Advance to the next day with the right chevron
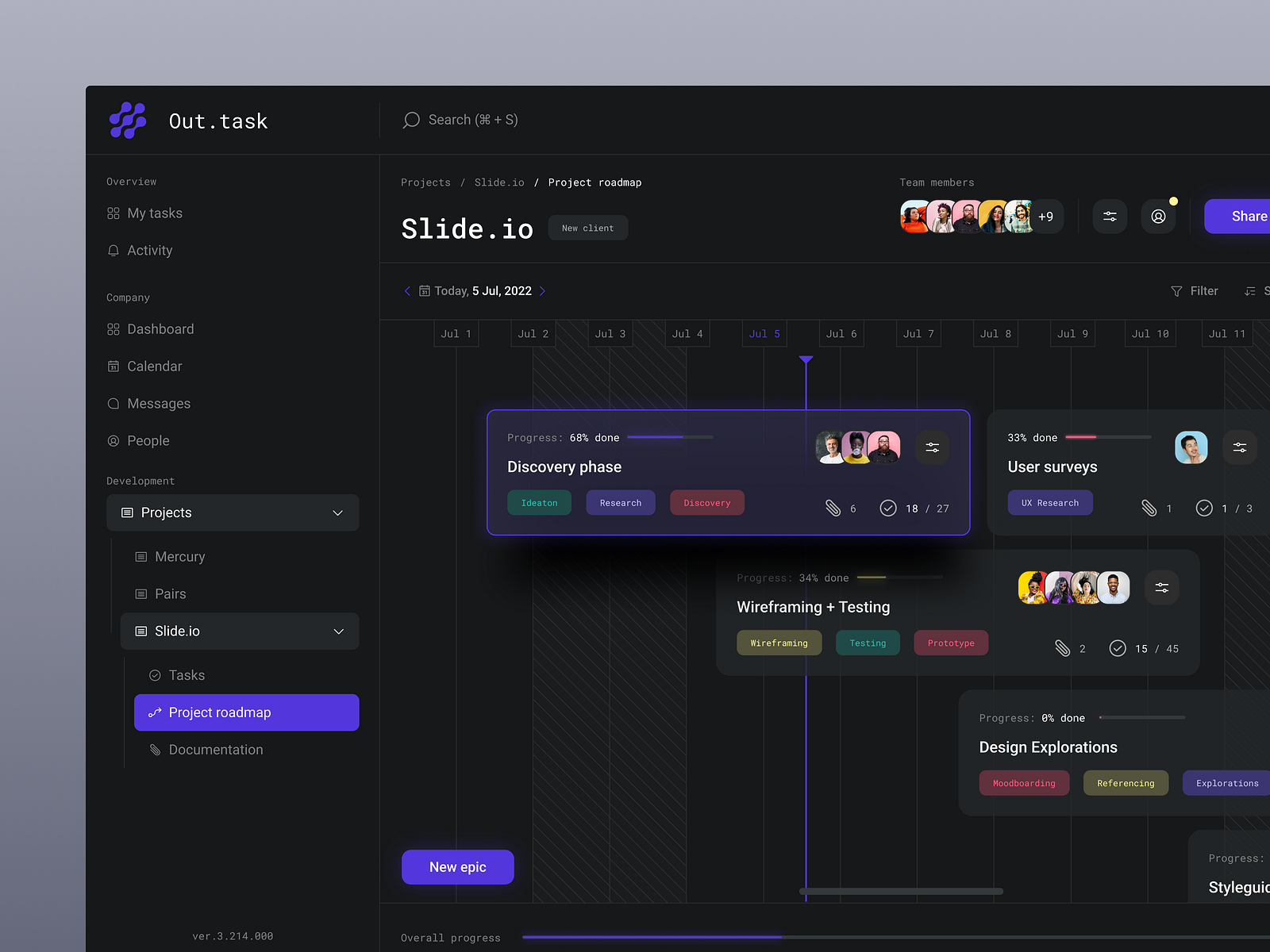Viewport: 1270px width, 952px height. [542, 290]
